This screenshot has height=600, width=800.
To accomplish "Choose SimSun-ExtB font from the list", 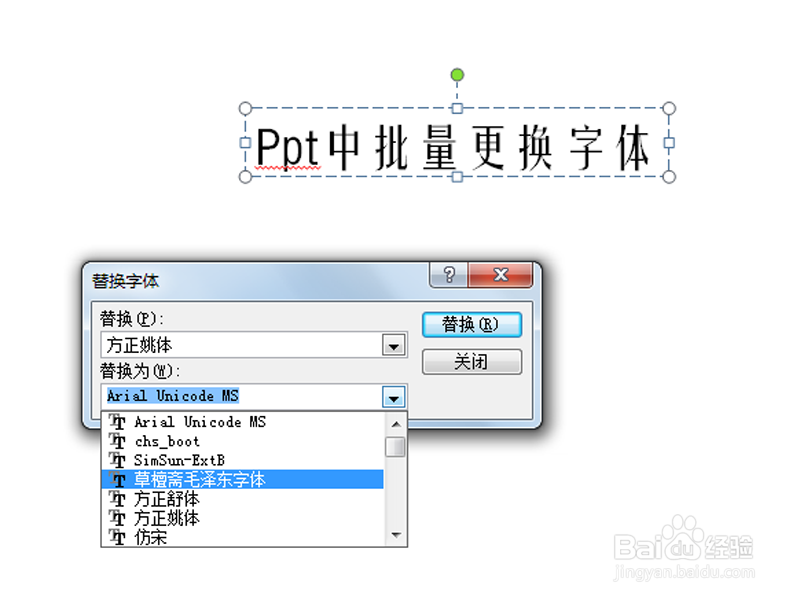I will coord(243,460).
